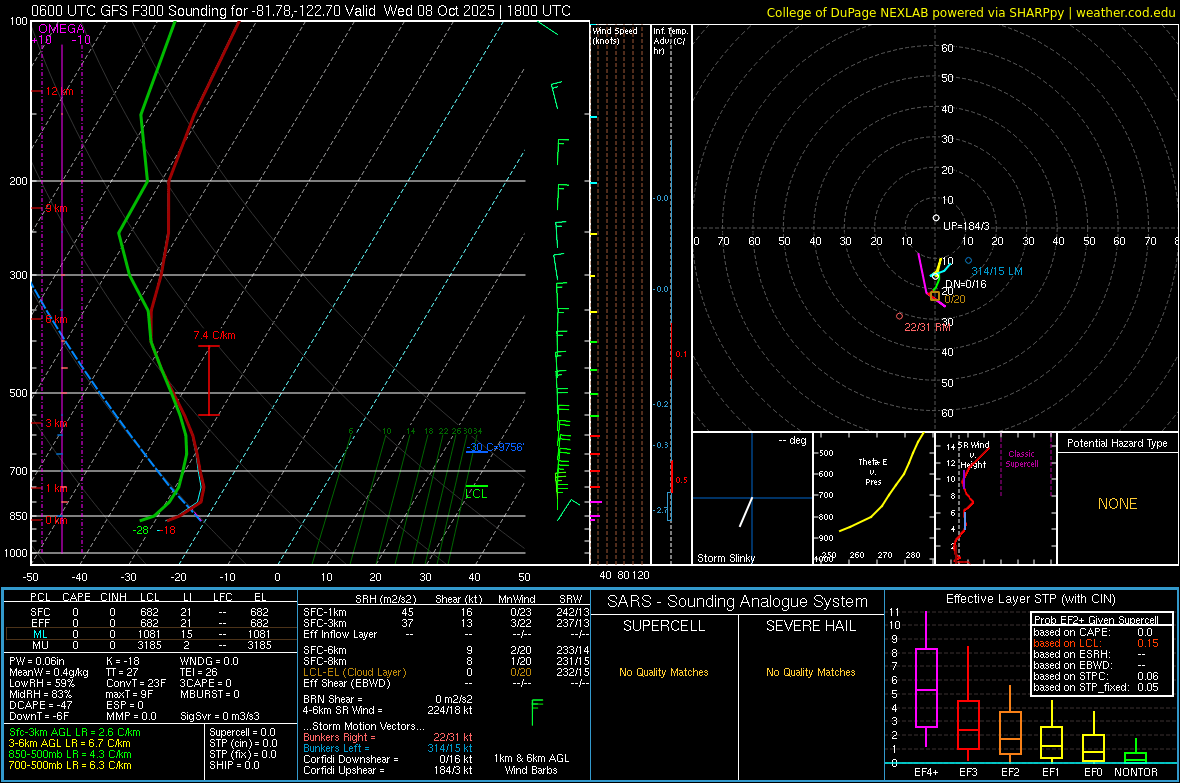This screenshot has width=1180, height=783.
Task: Select the highlighted ML parcel row
Action: click(x=150, y=634)
